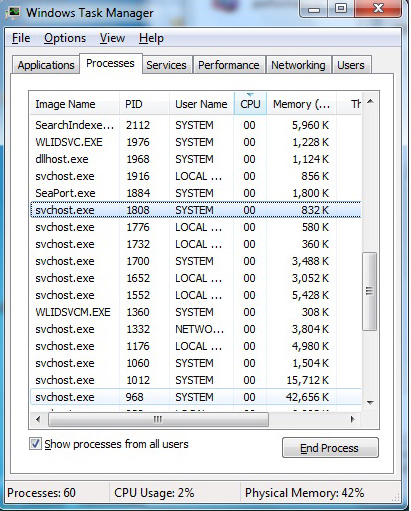The width and height of the screenshot is (411, 511).
Task: Click memory value 42,656 K
Action: (x=307, y=397)
